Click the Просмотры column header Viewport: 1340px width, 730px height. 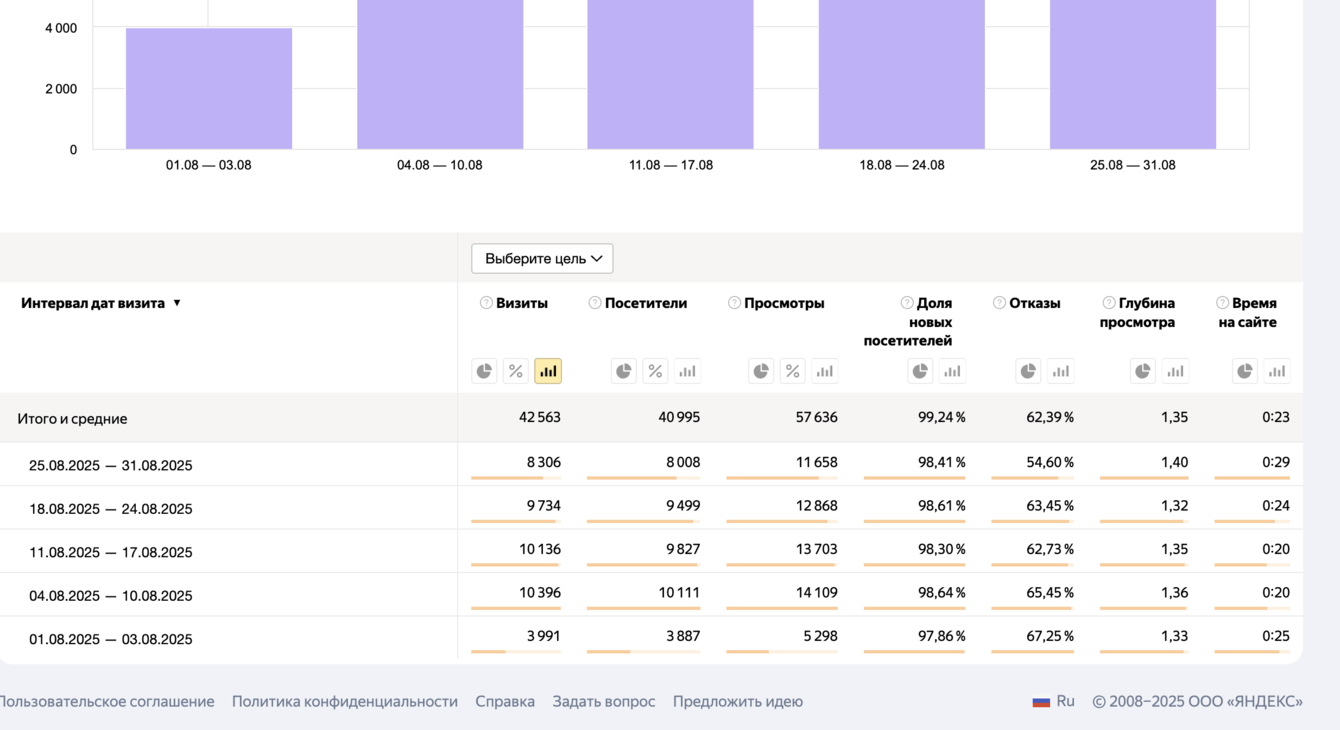784,303
